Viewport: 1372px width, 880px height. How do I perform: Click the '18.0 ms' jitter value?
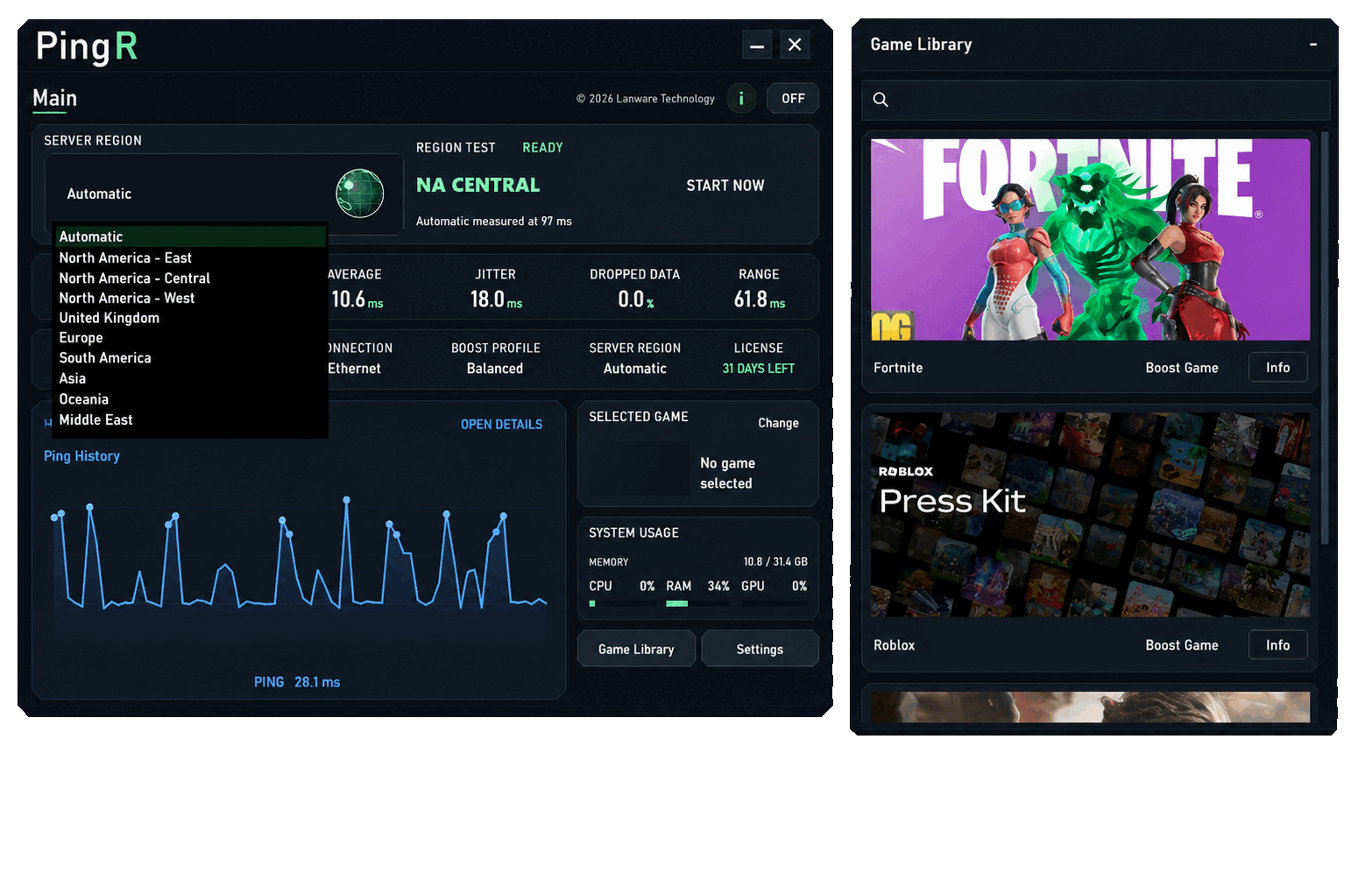tap(496, 300)
